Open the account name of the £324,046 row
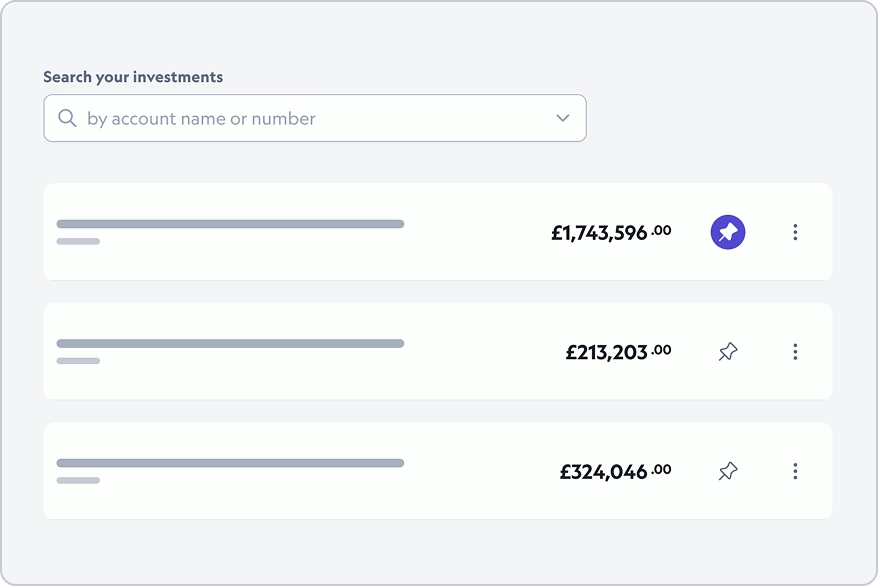This screenshot has width=878, height=586. [230, 463]
